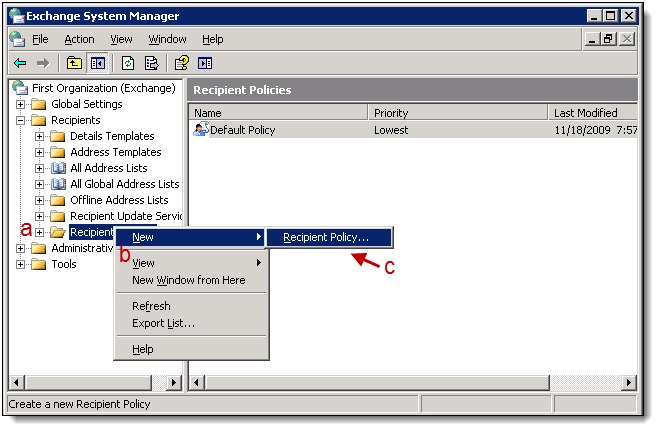Click right scroll arrow of results pane
The image size is (661, 433).
pos(629,383)
